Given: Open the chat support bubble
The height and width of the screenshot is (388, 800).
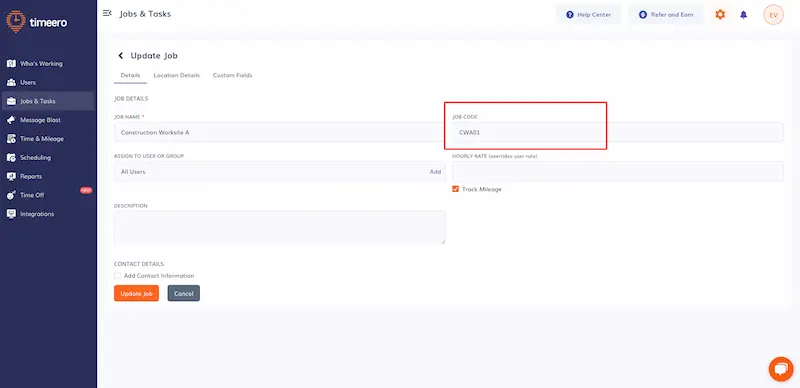Looking at the screenshot, I should tap(781, 369).
